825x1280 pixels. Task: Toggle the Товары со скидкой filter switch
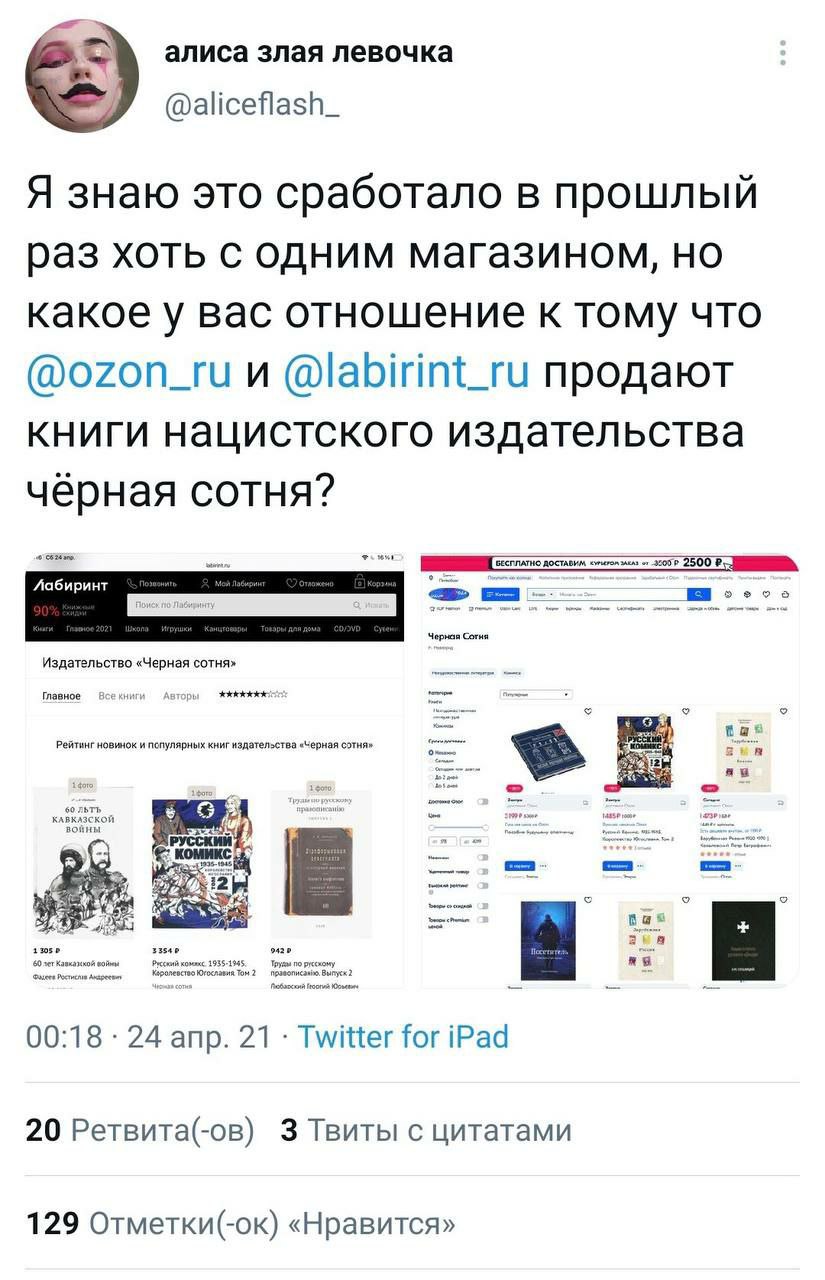[483, 906]
